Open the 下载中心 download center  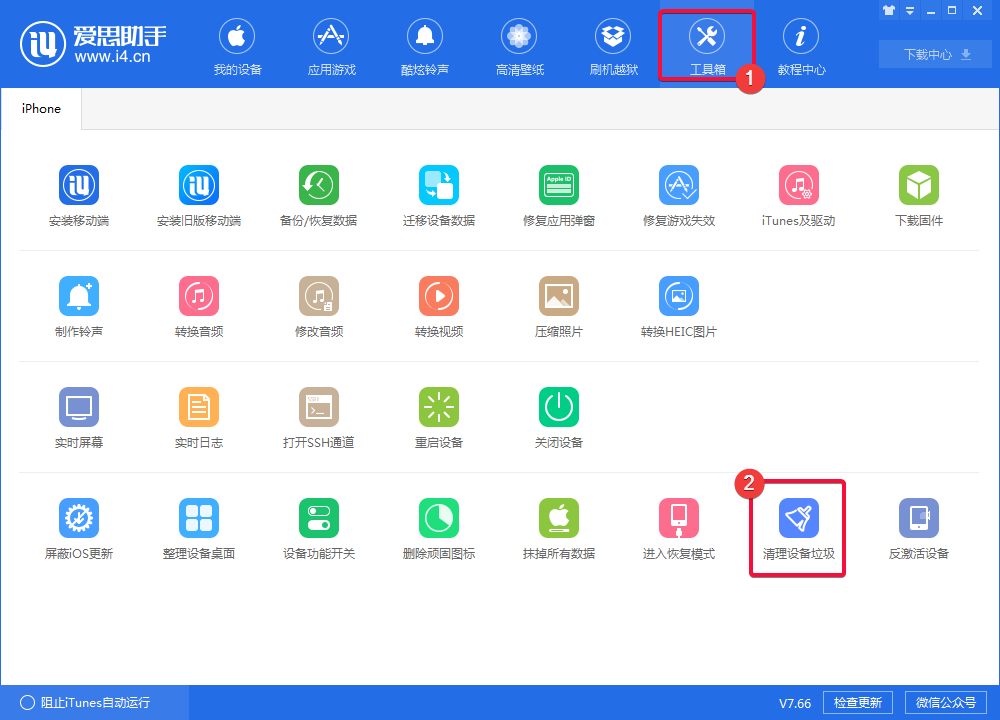click(x=934, y=54)
